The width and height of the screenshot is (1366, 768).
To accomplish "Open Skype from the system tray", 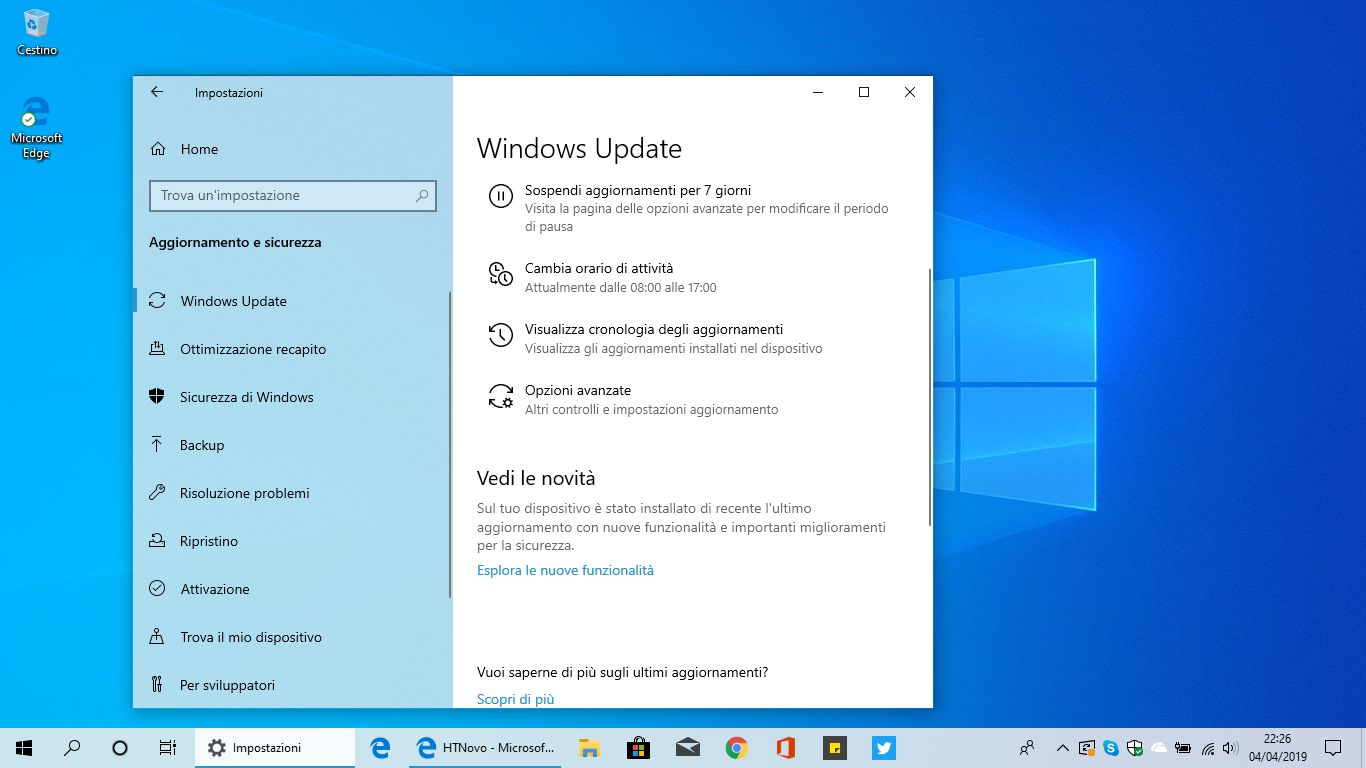I will coord(1111,747).
